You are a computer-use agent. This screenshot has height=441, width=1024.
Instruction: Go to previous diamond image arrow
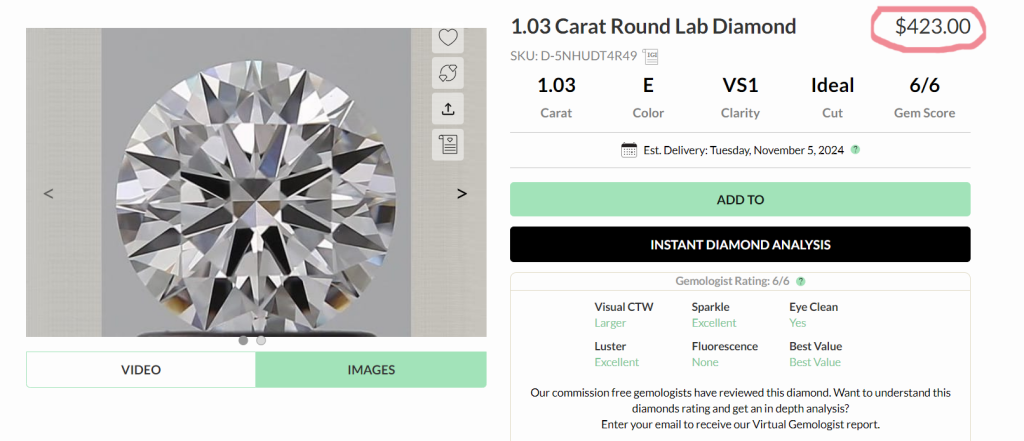pos(48,193)
